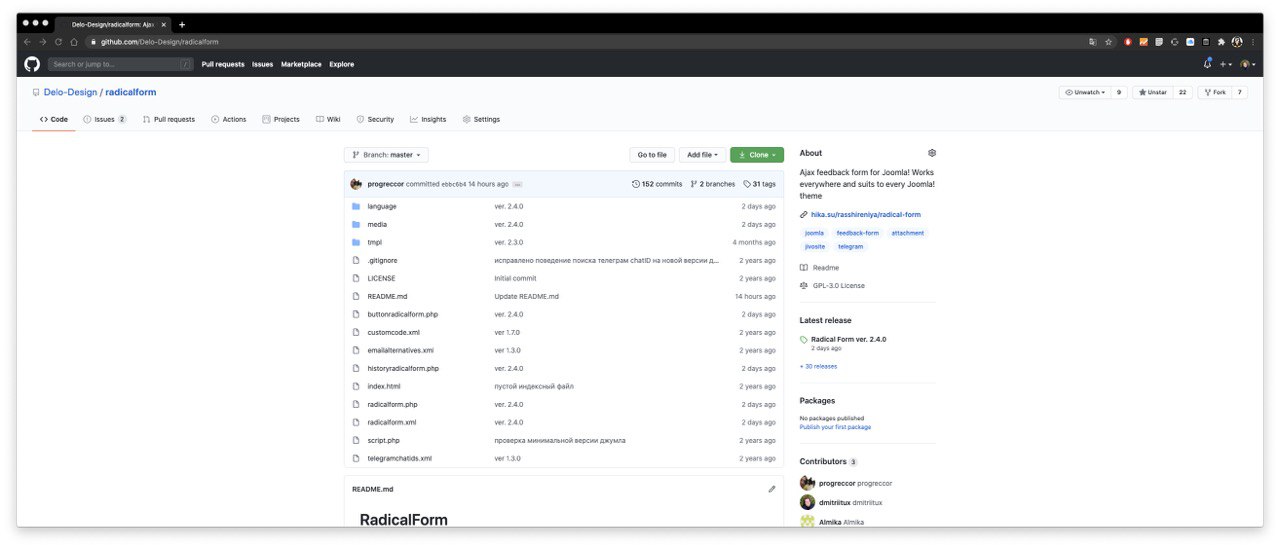Edit README with the pencil icon
This screenshot has width=1280, height=547.
(x=772, y=489)
